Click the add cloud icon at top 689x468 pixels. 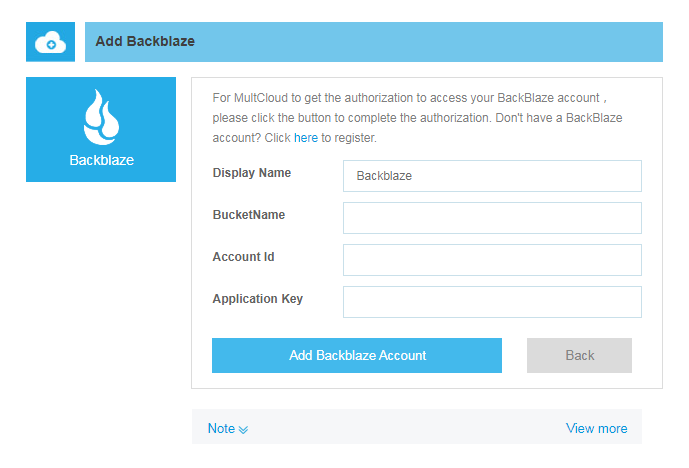pyautogui.click(x=50, y=42)
